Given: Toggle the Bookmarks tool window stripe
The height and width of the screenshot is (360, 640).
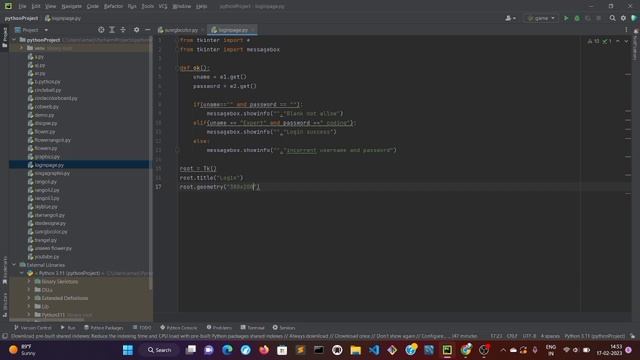Looking at the screenshot, I should pos(4,269).
